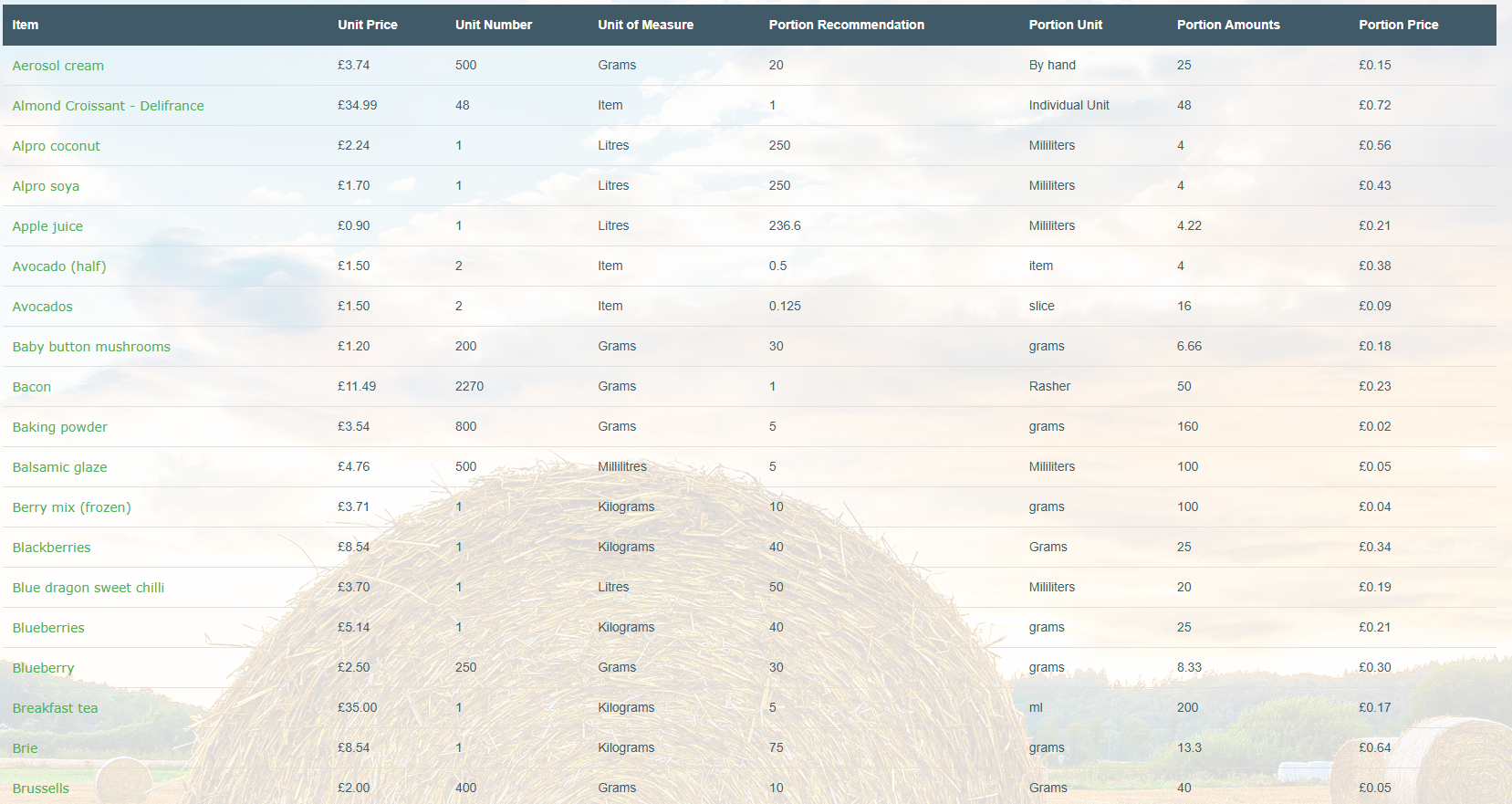Select the Alpro soya link
Image resolution: width=1512 pixels, height=804 pixels.
click(46, 186)
